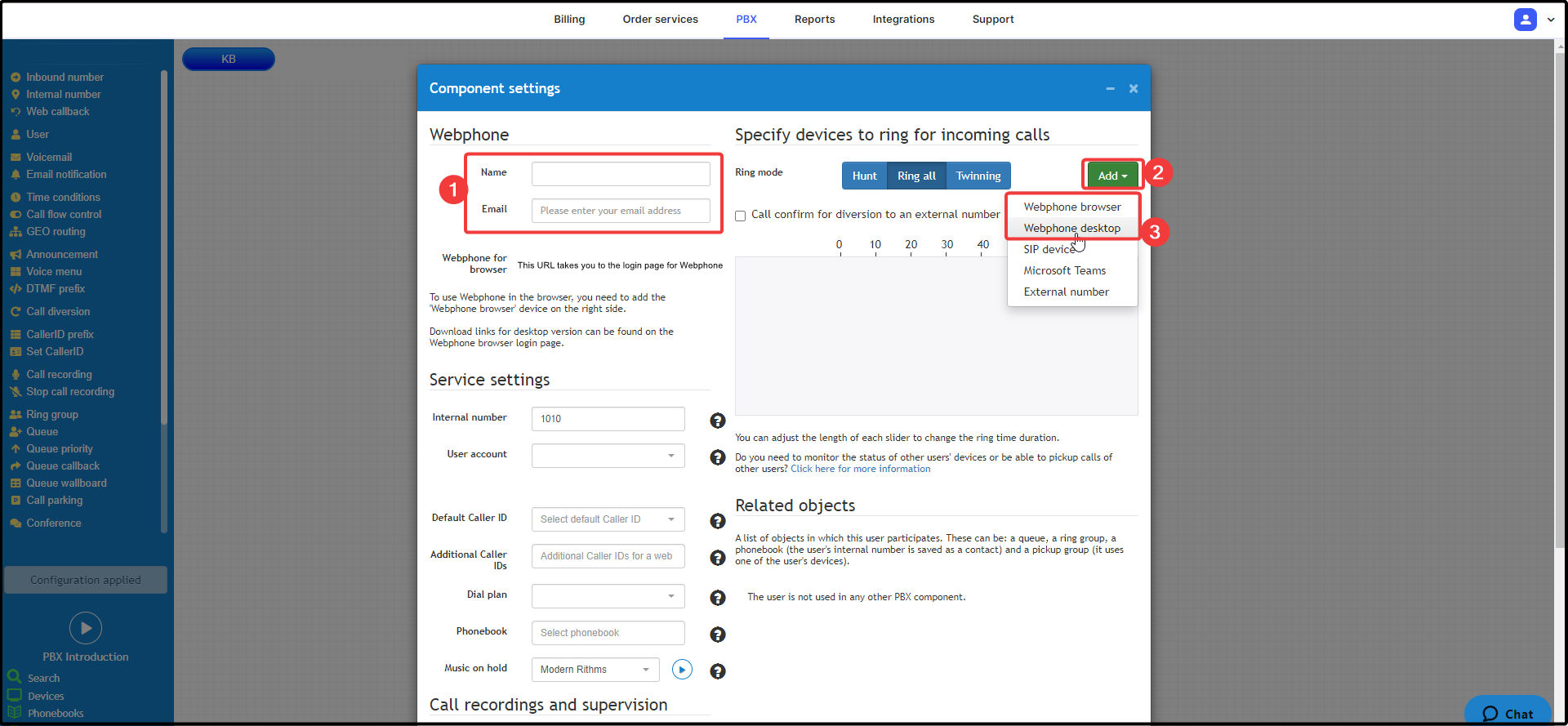The width and height of the screenshot is (1568, 726).
Task: Click help icon beside Dial plan
Action: tap(717, 598)
